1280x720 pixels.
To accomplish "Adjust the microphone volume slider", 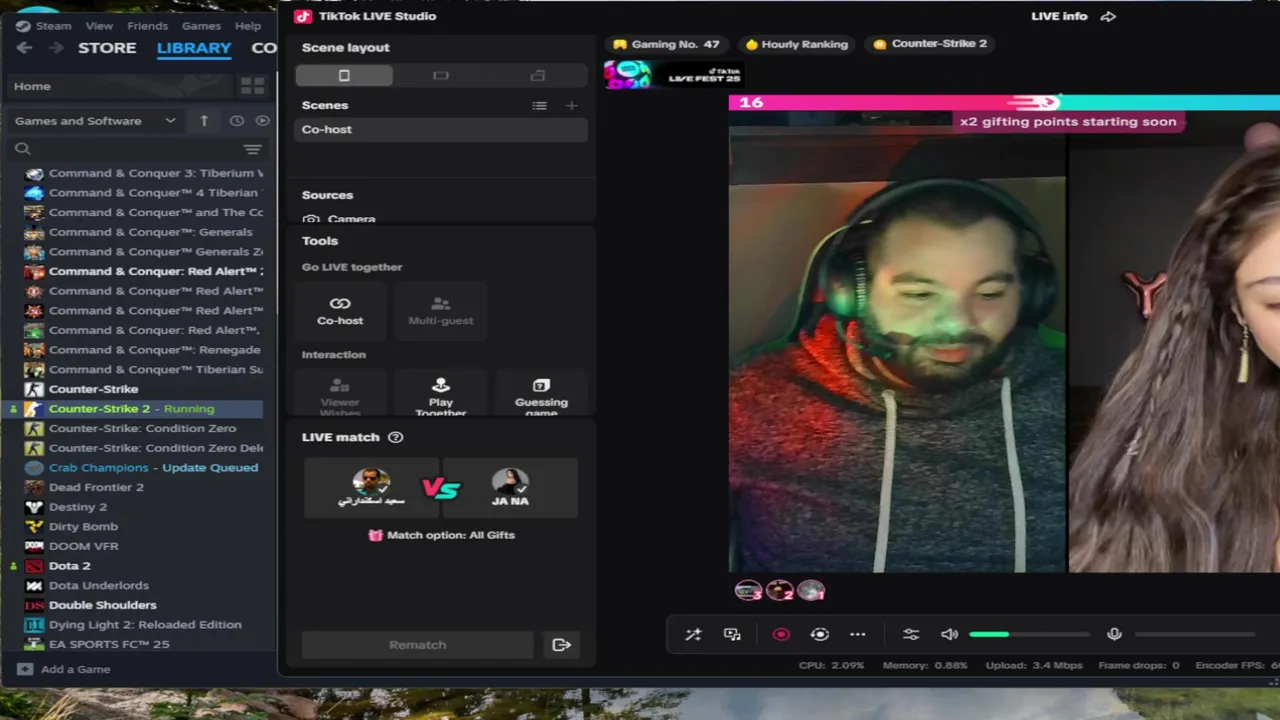I will (x=1195, y=634).
